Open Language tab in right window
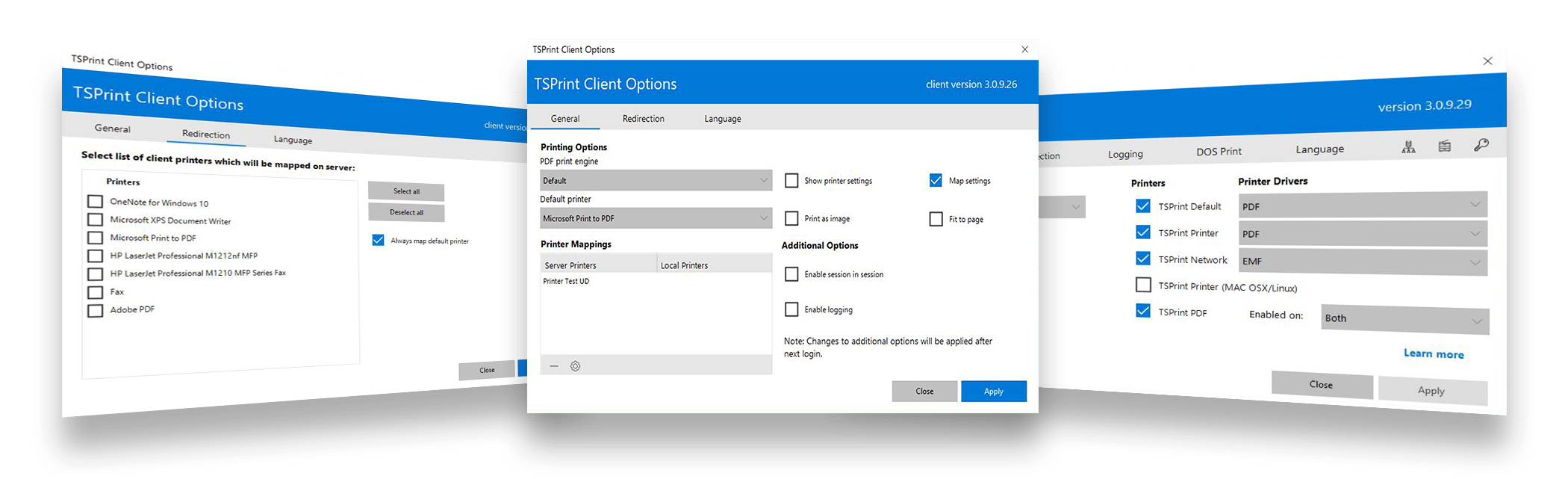The width and height of the screenshot is (1568, 479). click(1319, 149)
